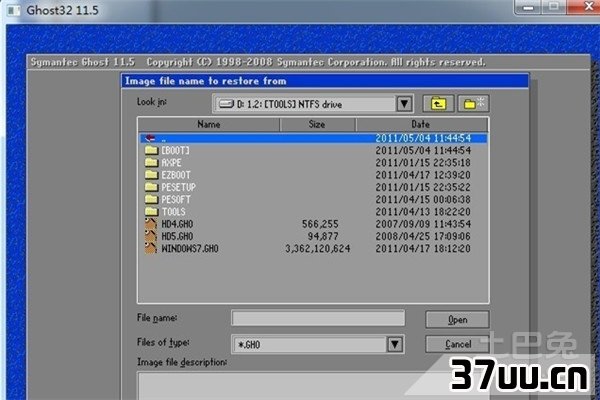The width and height of the screenshot is (600, 400).
Task: Click the HD4.GHO file name
Action: pos(177,224)
